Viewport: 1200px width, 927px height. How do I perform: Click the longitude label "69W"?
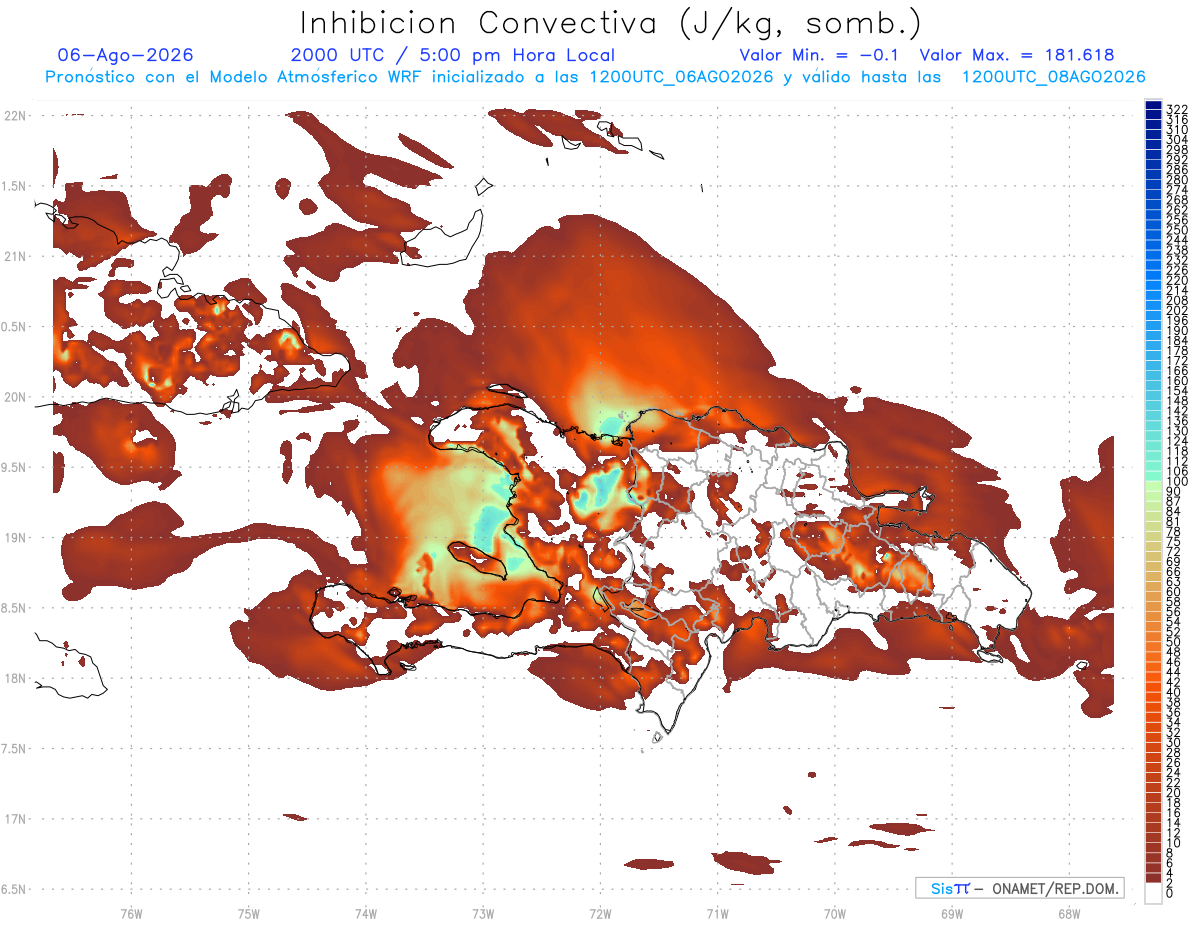pyautogui.click(x=951, y=914)
